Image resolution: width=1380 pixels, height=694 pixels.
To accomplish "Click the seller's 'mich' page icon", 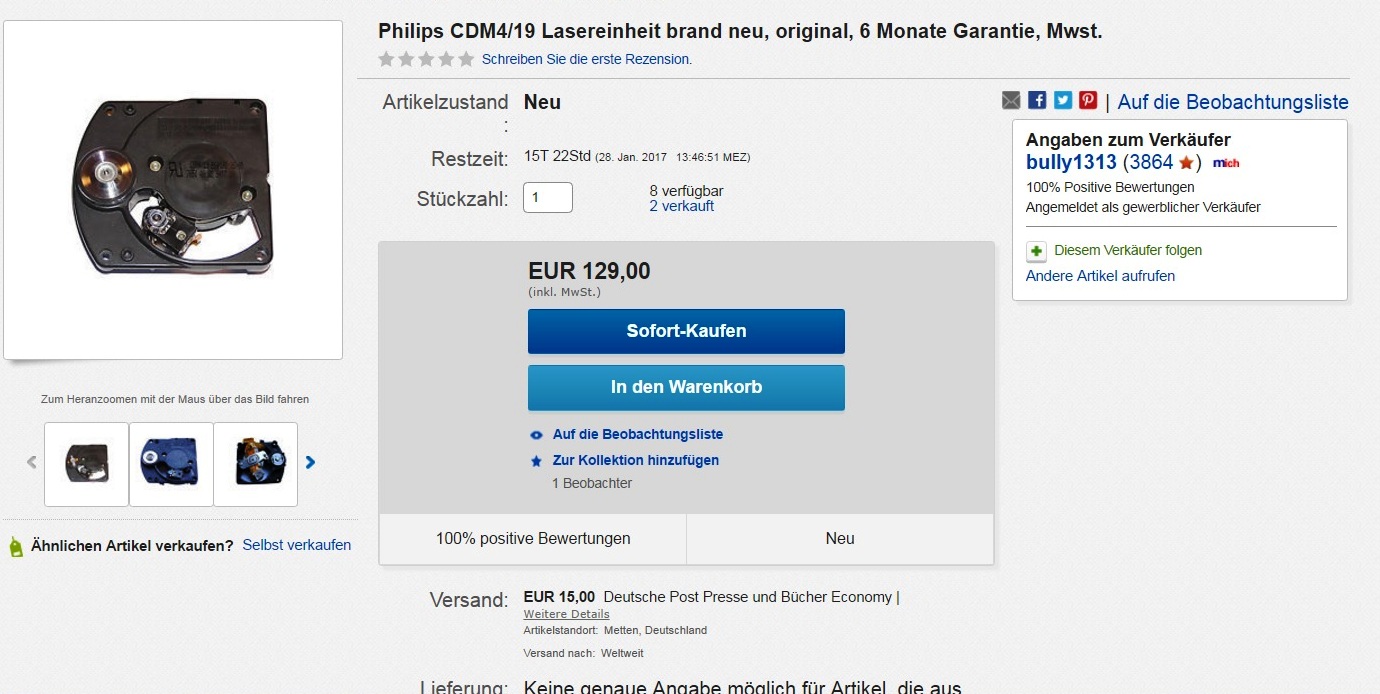I will [x=1226, y=163].
